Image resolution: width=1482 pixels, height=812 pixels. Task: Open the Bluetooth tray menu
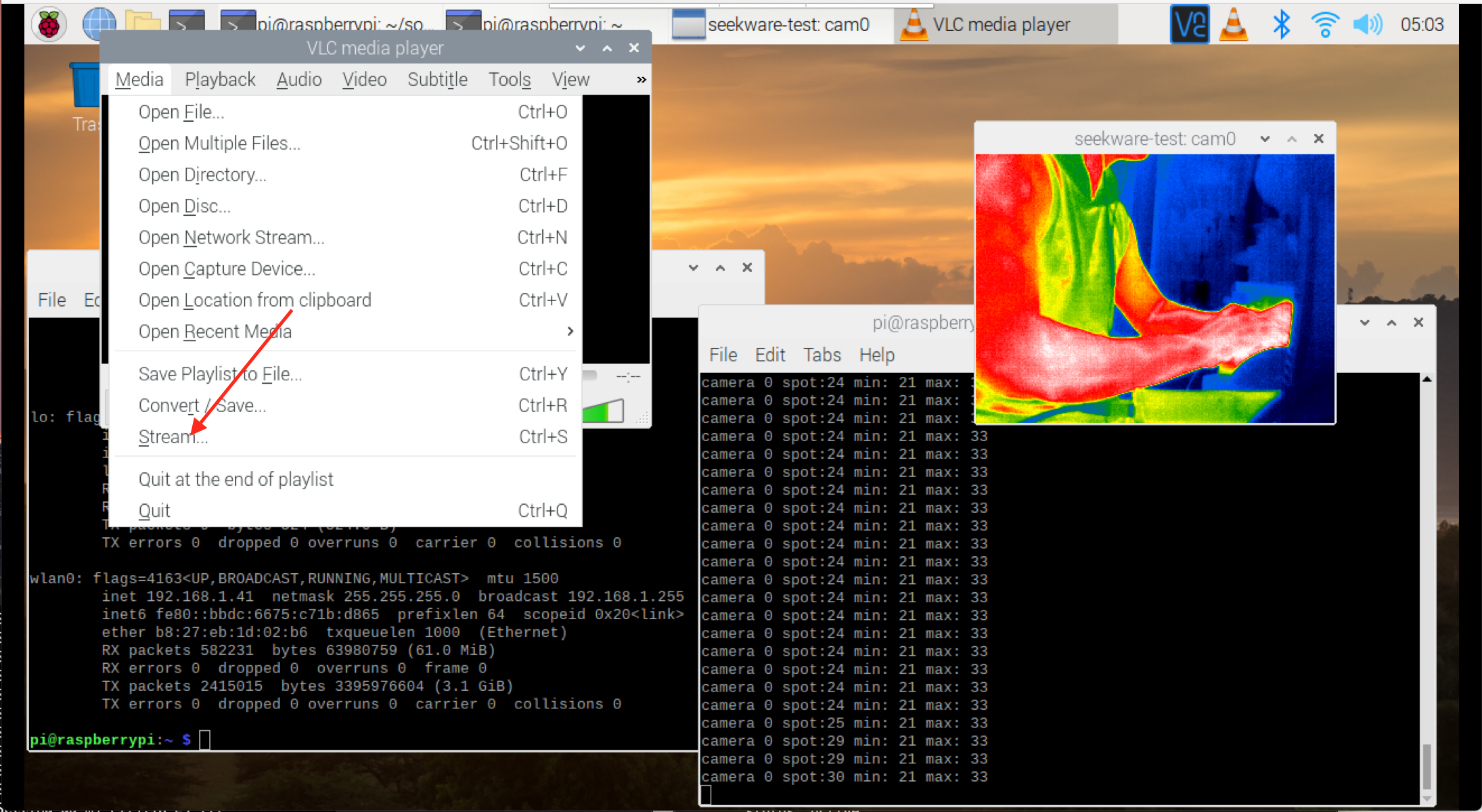pos(1281,24)
